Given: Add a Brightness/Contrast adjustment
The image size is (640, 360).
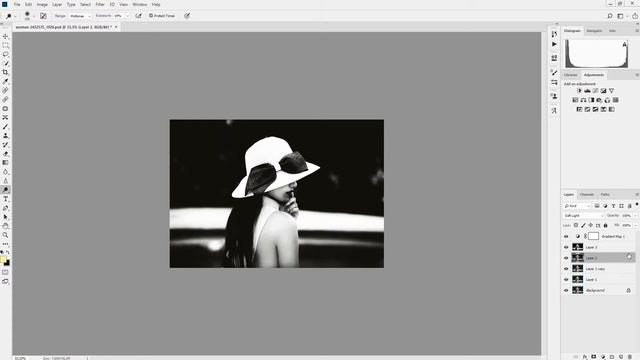Looking at the screenshot, I should click(579, 91).
